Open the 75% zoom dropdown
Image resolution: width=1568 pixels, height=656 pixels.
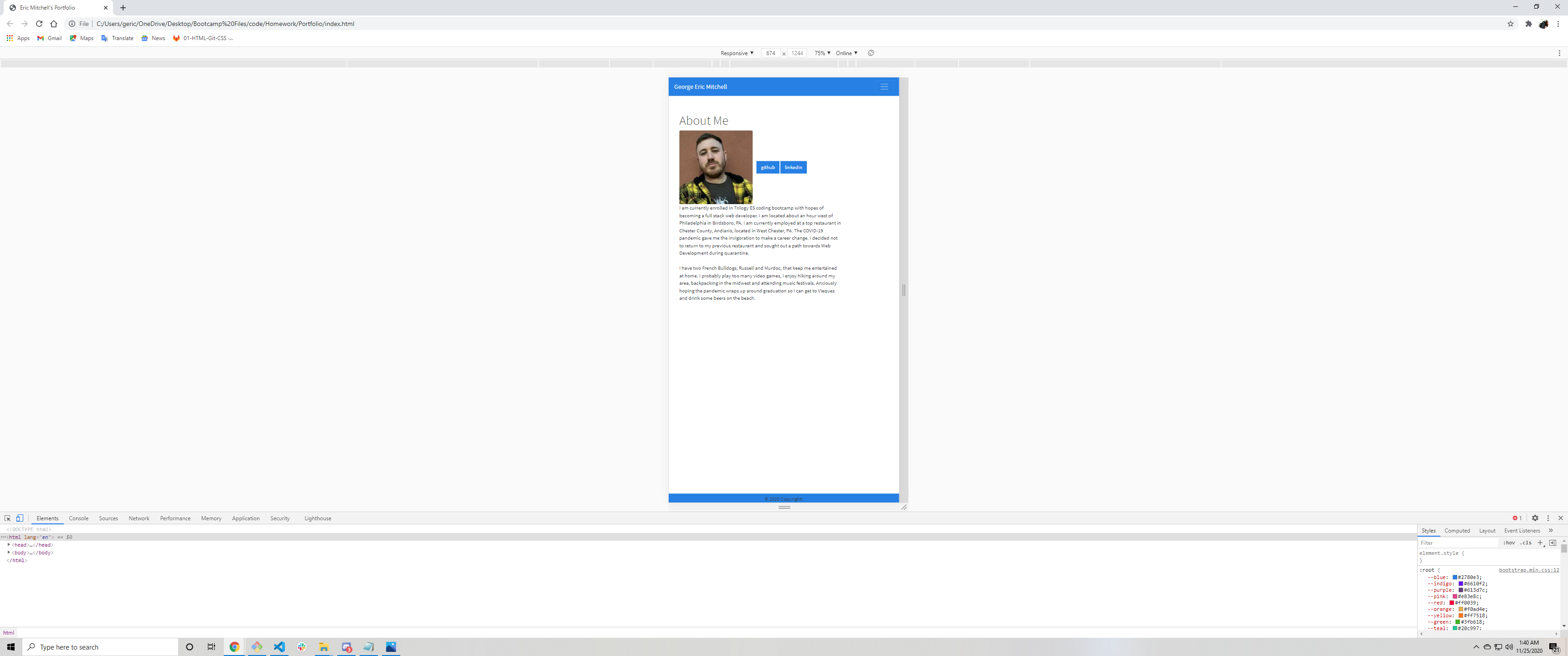coord(822,53)
